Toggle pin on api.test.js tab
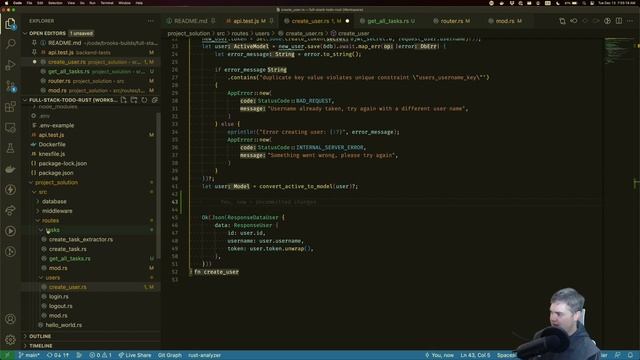 click(271, 21)
